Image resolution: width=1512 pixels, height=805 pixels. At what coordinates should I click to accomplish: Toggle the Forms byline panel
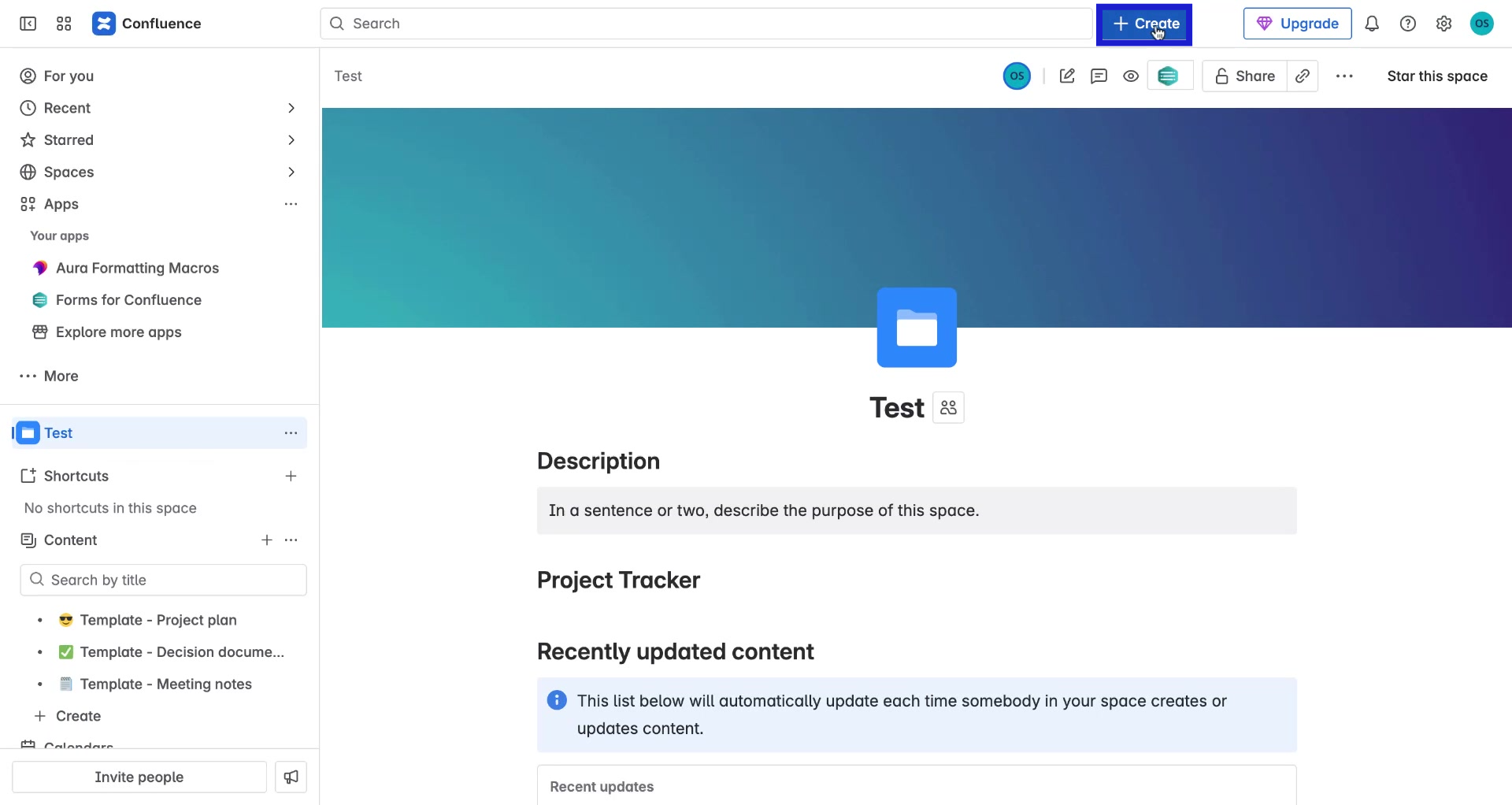tap(1170, 76)
